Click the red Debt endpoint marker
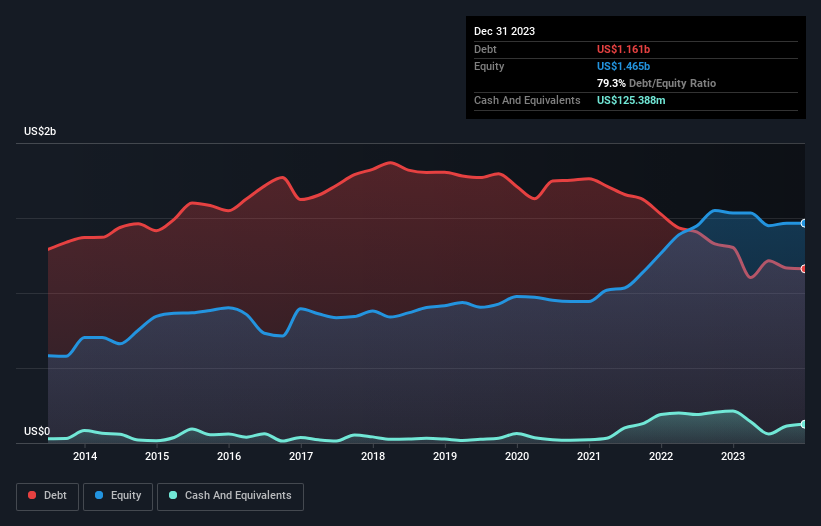 tap(804, 268)
